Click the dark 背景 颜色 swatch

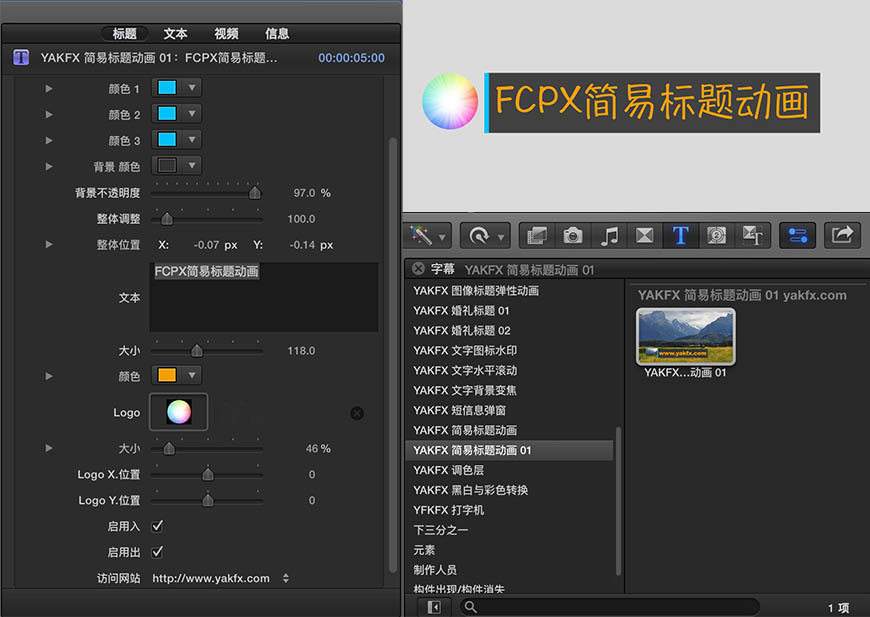[x=167, y=165]
